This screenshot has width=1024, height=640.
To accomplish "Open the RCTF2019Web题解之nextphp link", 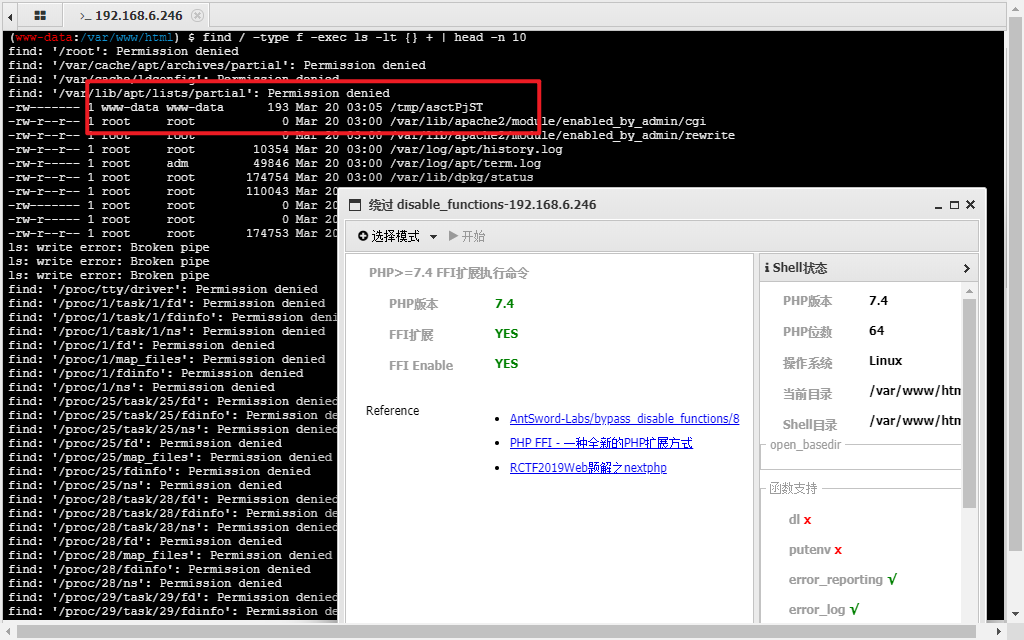I will [587, 467].
